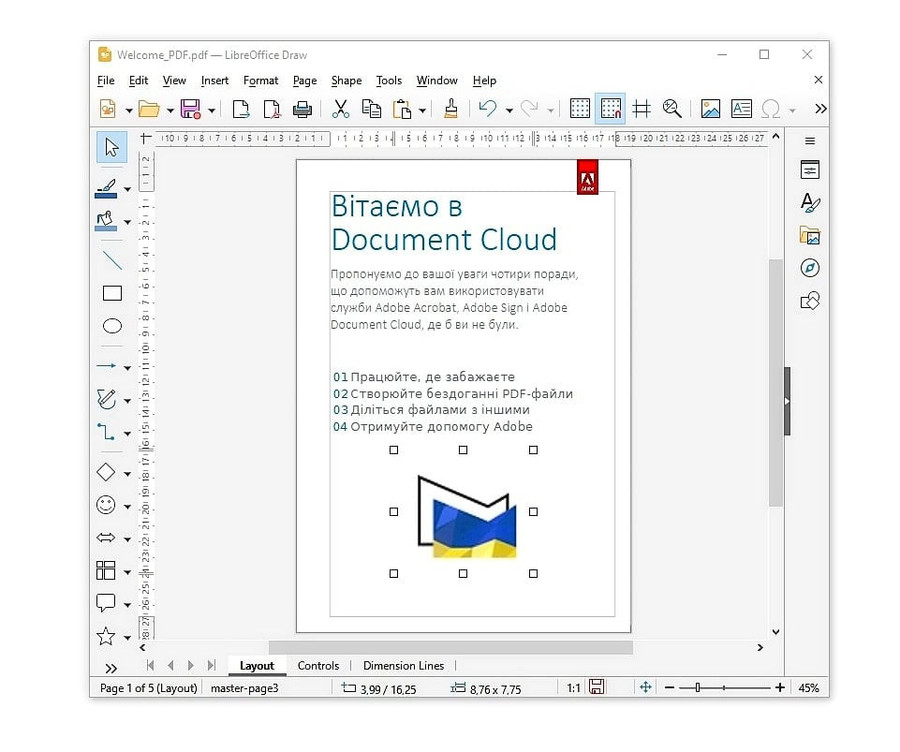900x752 pixels.
Task: Select the Connectors tool
Action: 106,432
